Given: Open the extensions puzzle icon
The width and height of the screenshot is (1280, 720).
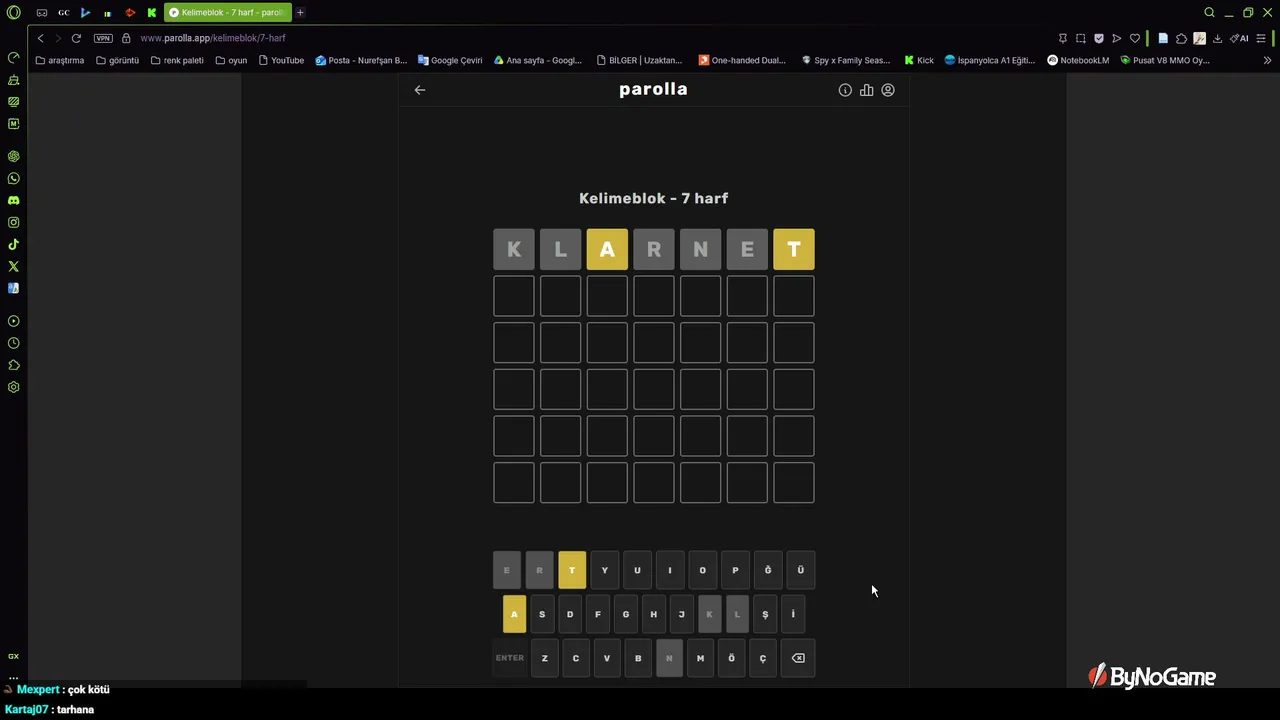Looking at the screenshot, I should [x=1181, y=38].
